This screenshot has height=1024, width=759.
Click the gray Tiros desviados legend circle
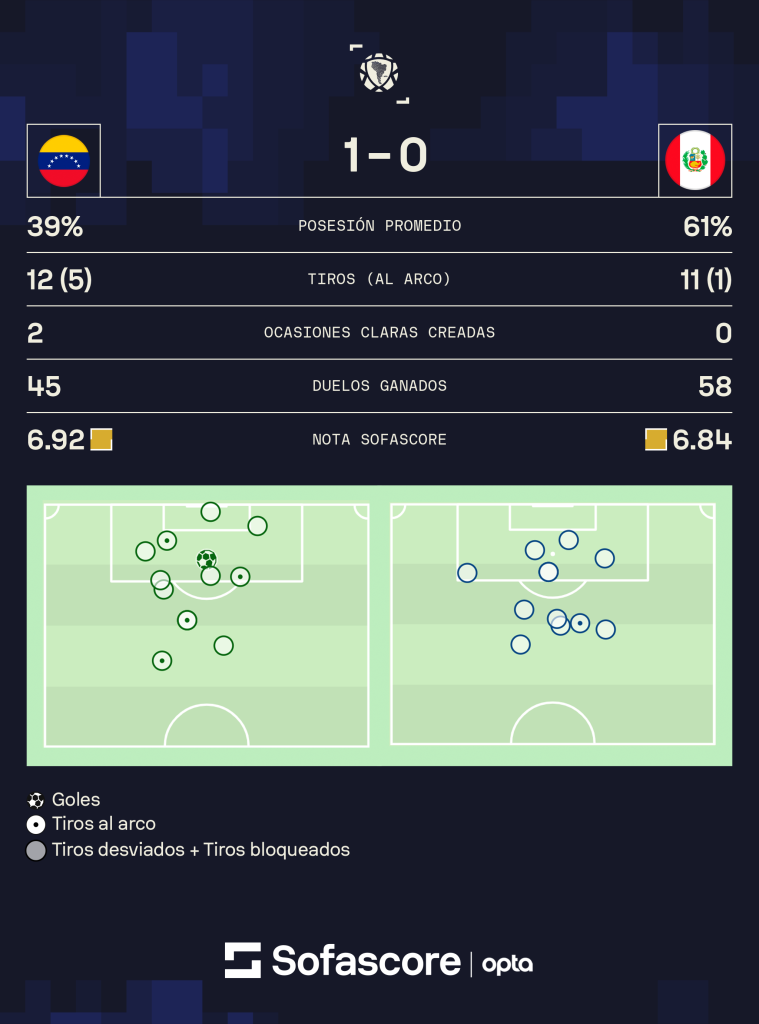[36, 850]
